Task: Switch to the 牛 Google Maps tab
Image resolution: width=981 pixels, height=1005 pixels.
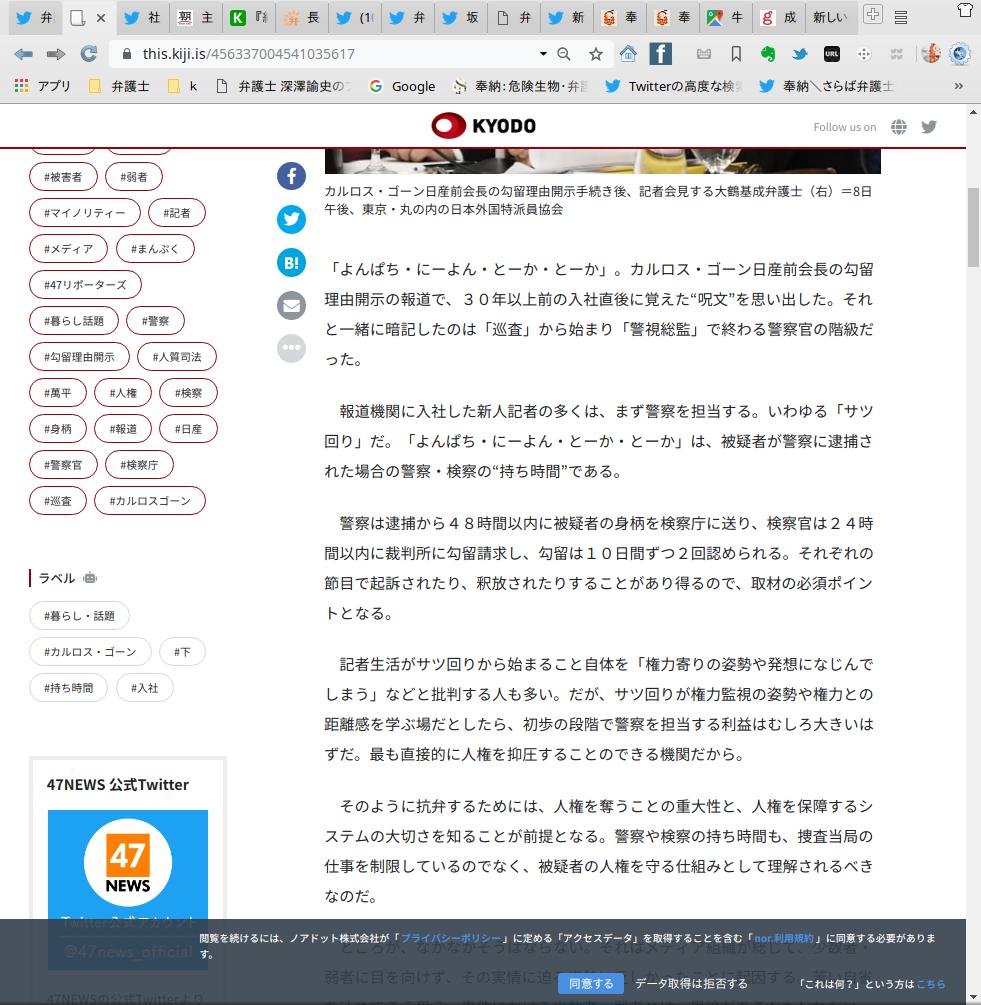Action: click(x=725, y=17)
